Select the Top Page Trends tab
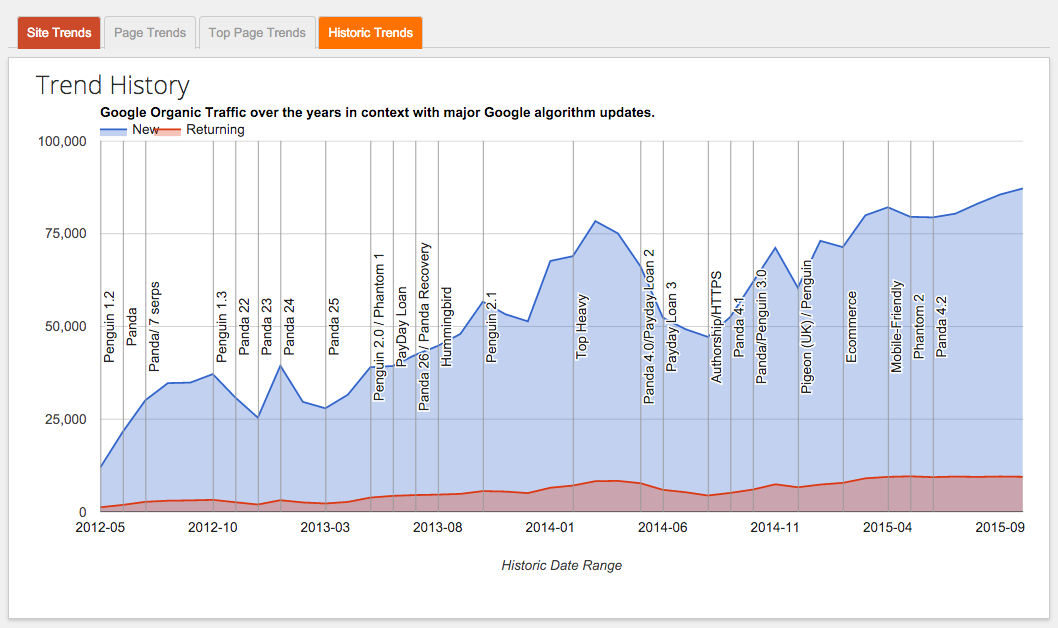 click(257, 33)
